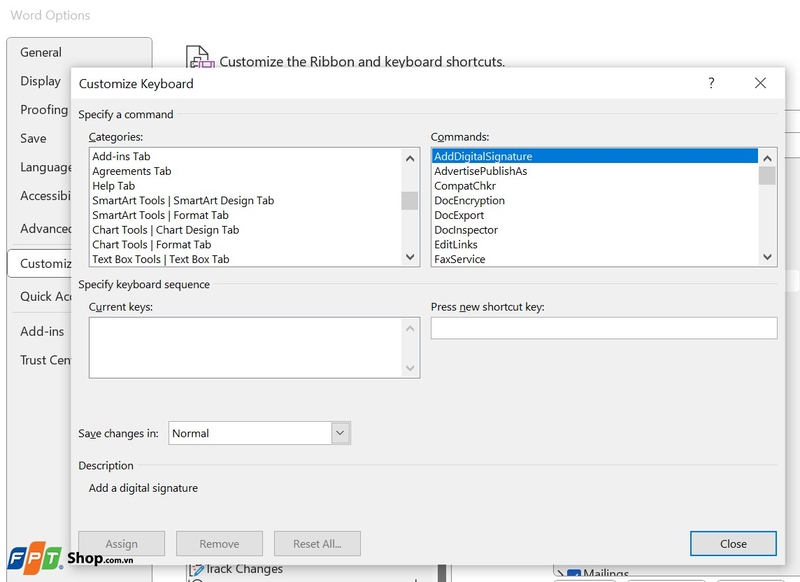Close the Customize Keyboard dialog with X

click(x=761, y=84)
